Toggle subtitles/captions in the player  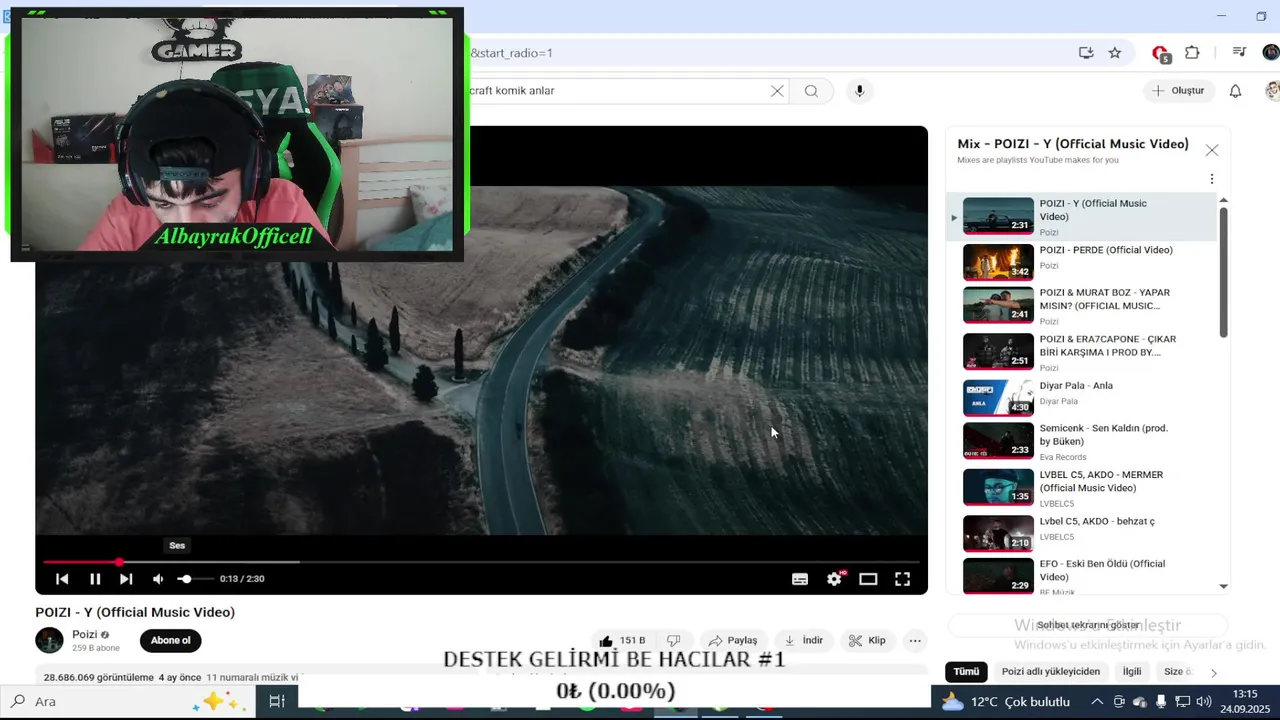coord(800,579)
